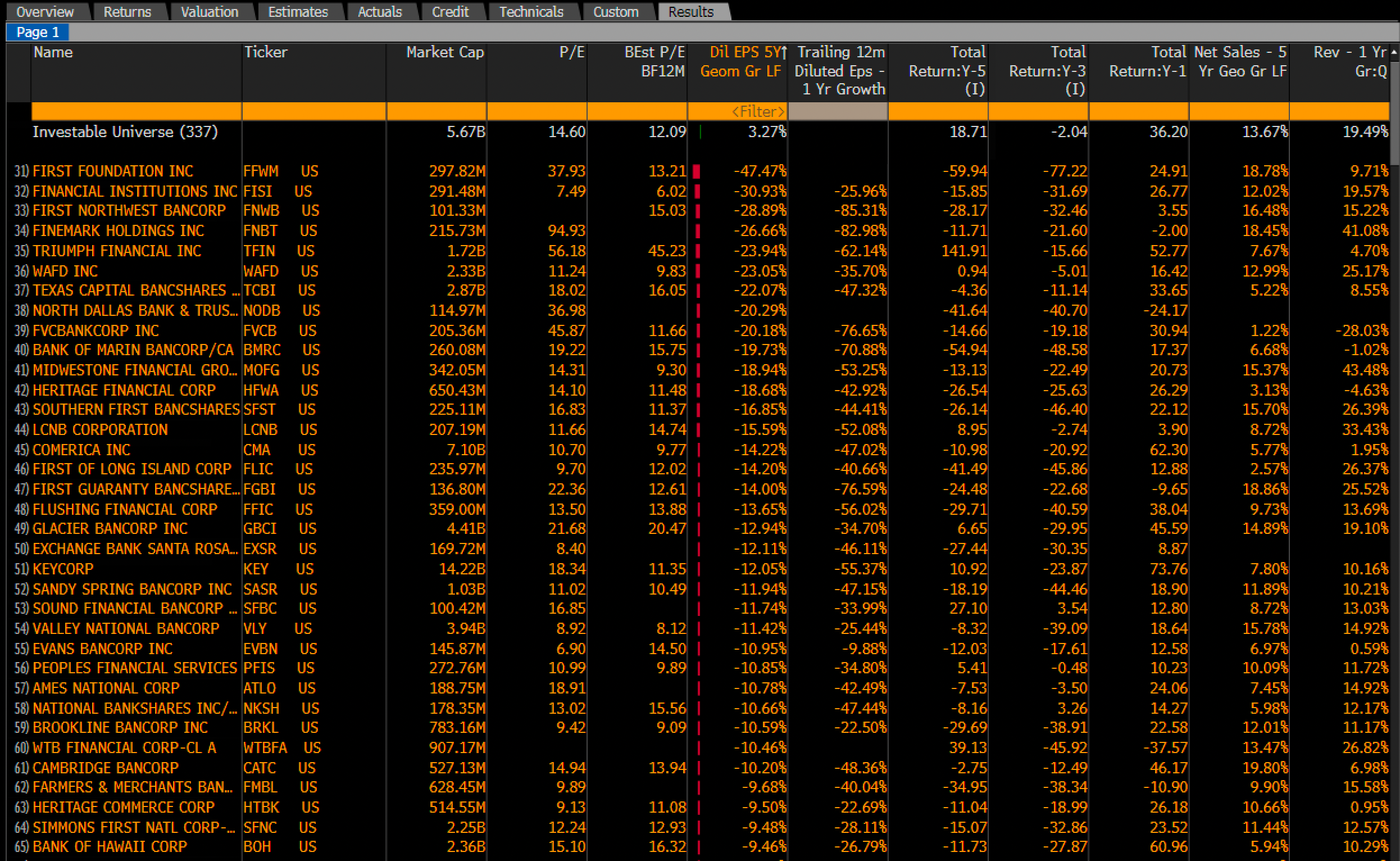Sort by Net Sales 5 Yr Geo Gr header

point(1239,72)
